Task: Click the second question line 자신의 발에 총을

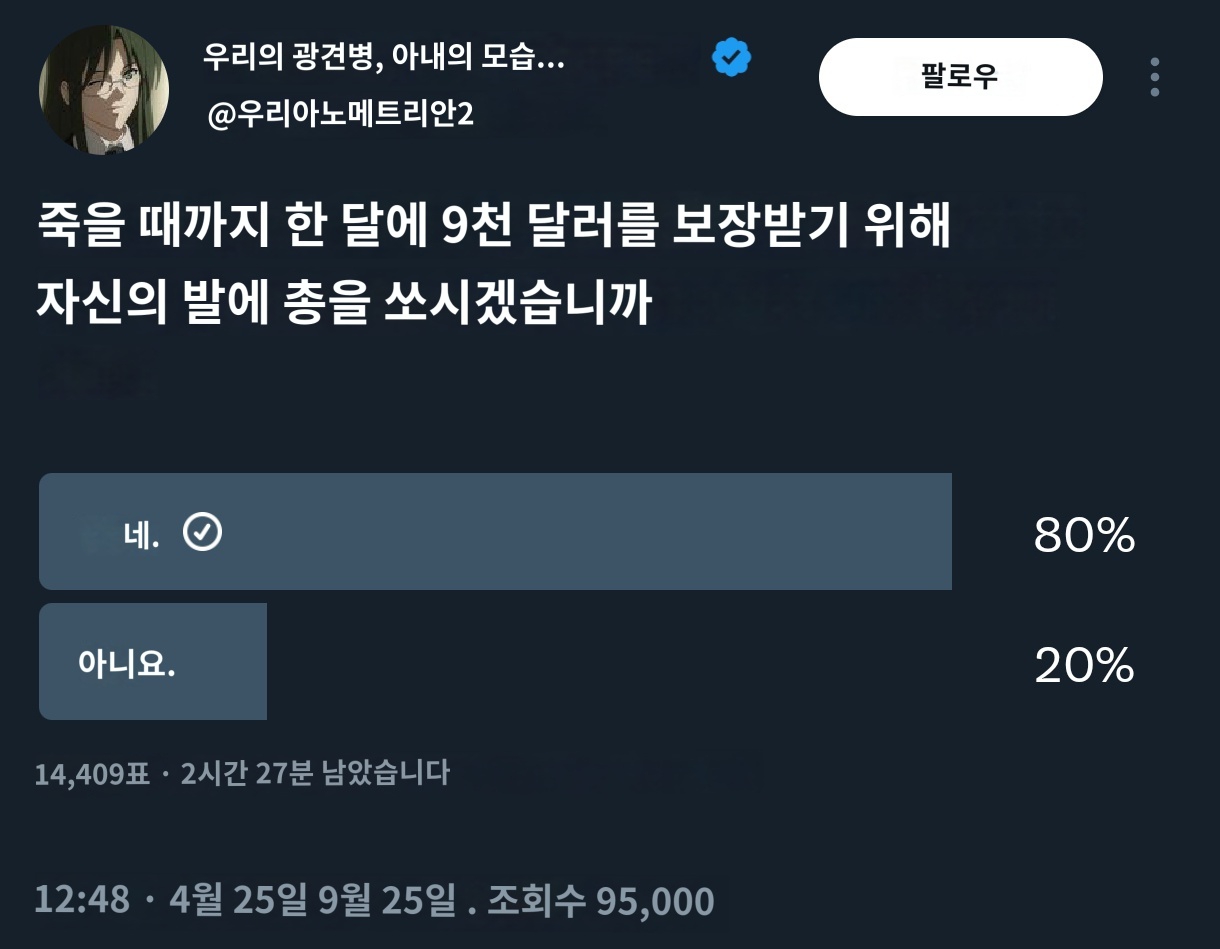Action: tap(345, 300)
